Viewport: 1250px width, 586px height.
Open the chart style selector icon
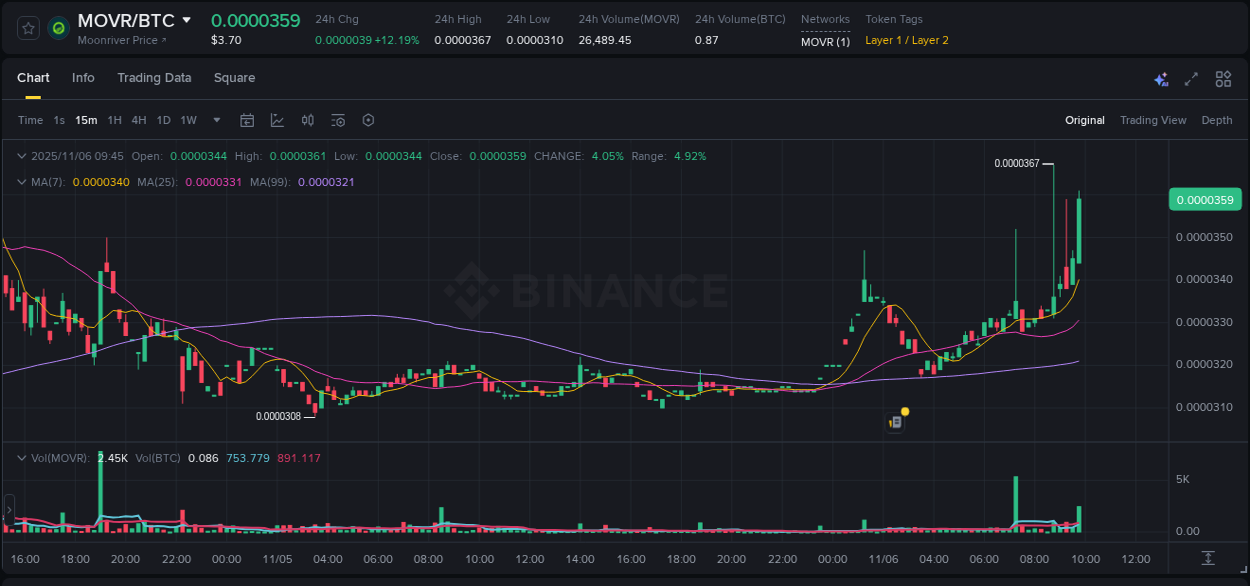(x=277, y=120)
